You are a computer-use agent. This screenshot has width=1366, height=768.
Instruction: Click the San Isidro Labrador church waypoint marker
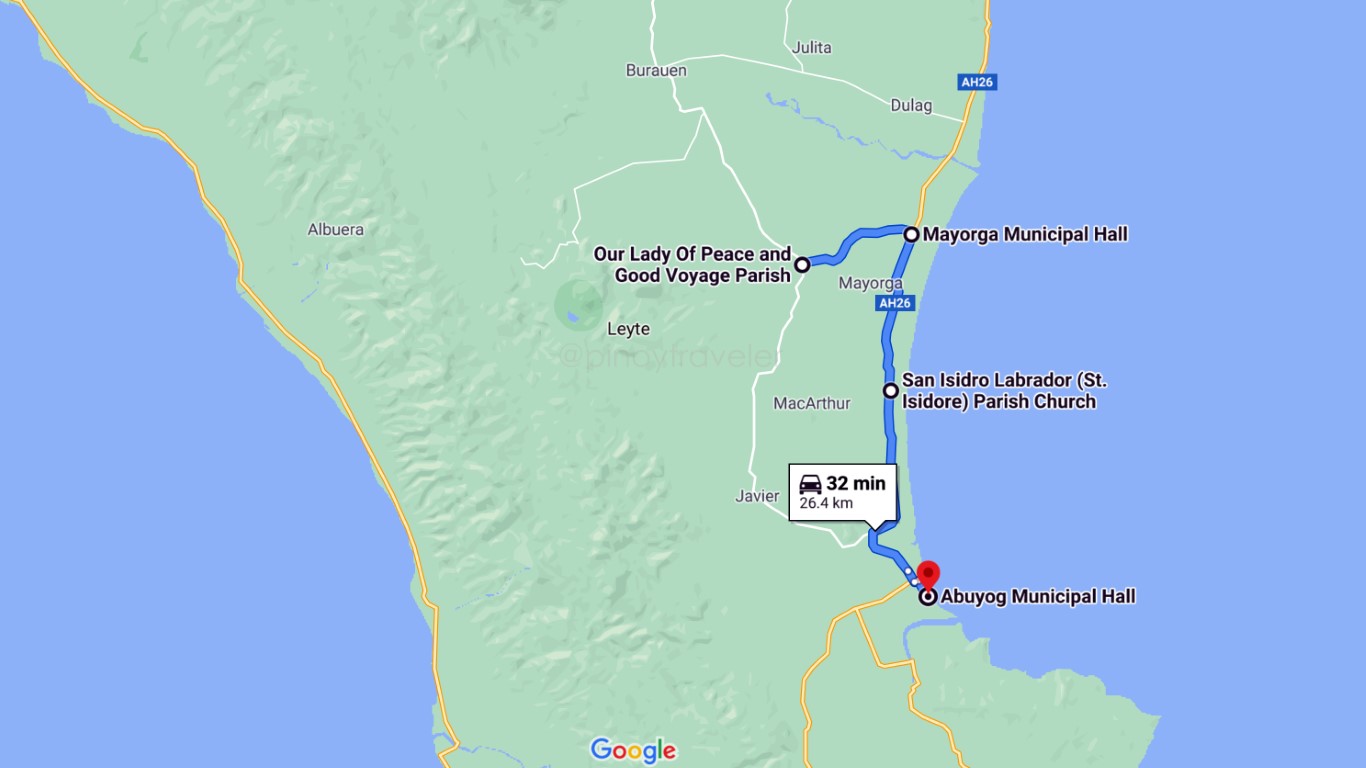pos(891,390)
